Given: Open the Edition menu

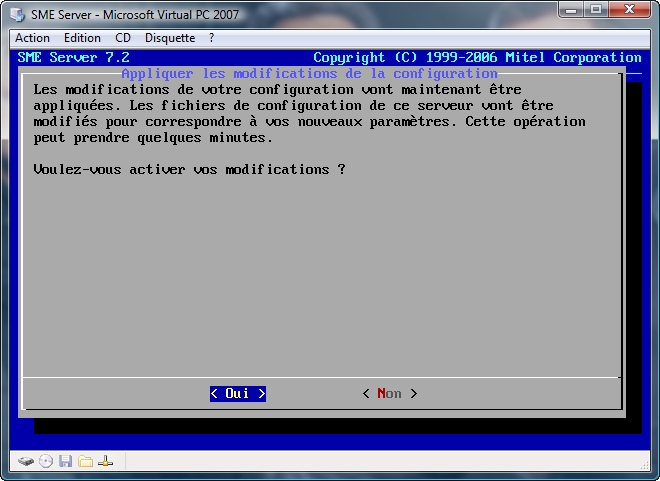Looking at the screenshot, I should pos(82,38).
